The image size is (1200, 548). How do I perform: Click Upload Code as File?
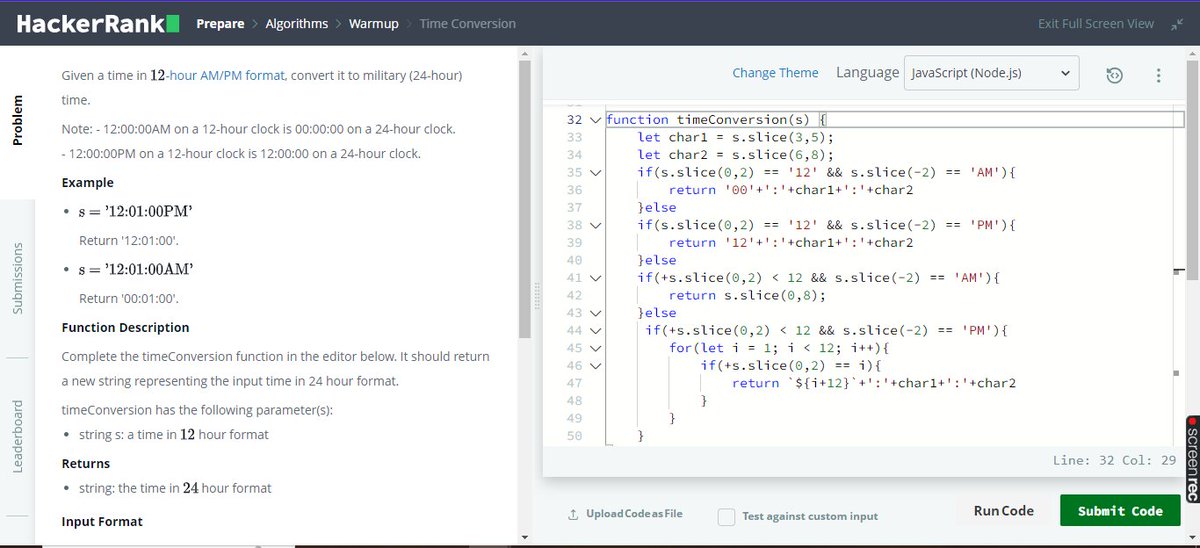tap(634, 514)
